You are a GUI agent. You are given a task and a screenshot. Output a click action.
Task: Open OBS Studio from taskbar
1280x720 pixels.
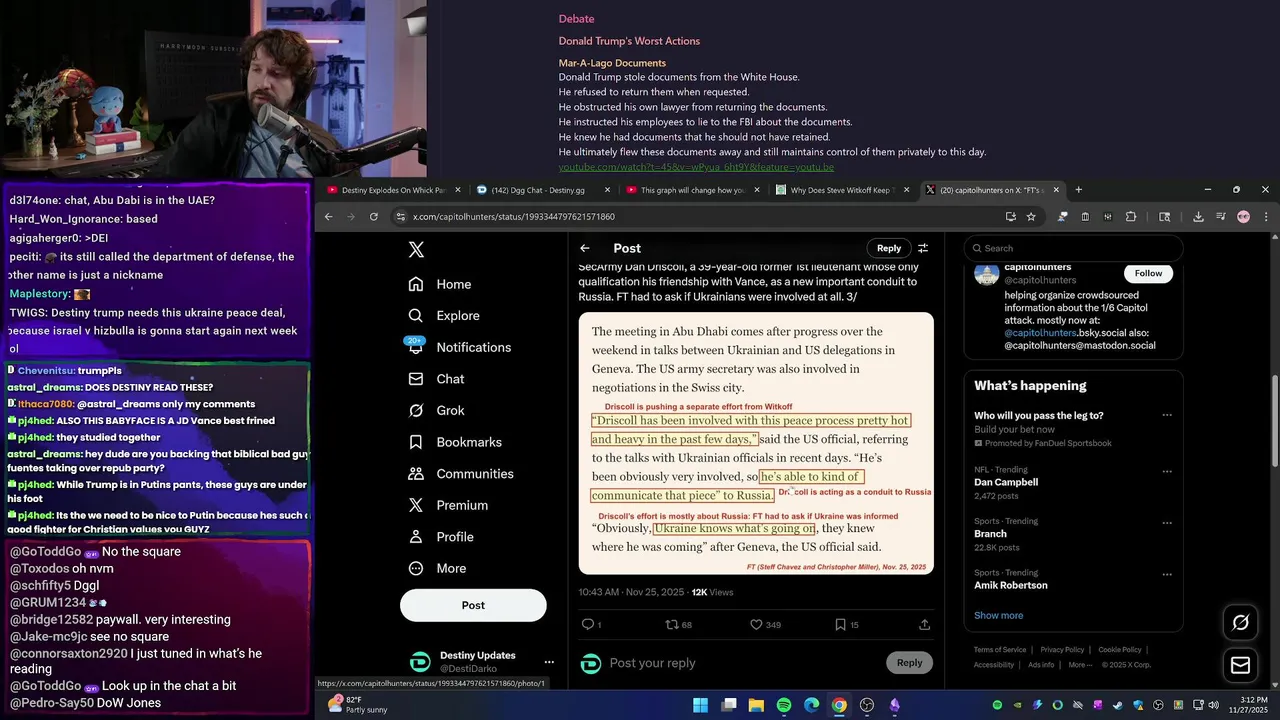pyautogui.click(x=867, y=705)
